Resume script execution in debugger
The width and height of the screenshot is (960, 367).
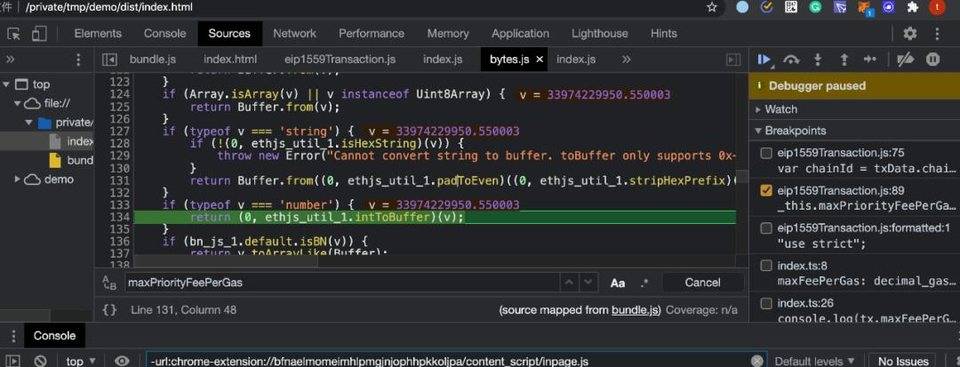pyautogui.click(x=763, y=59)
